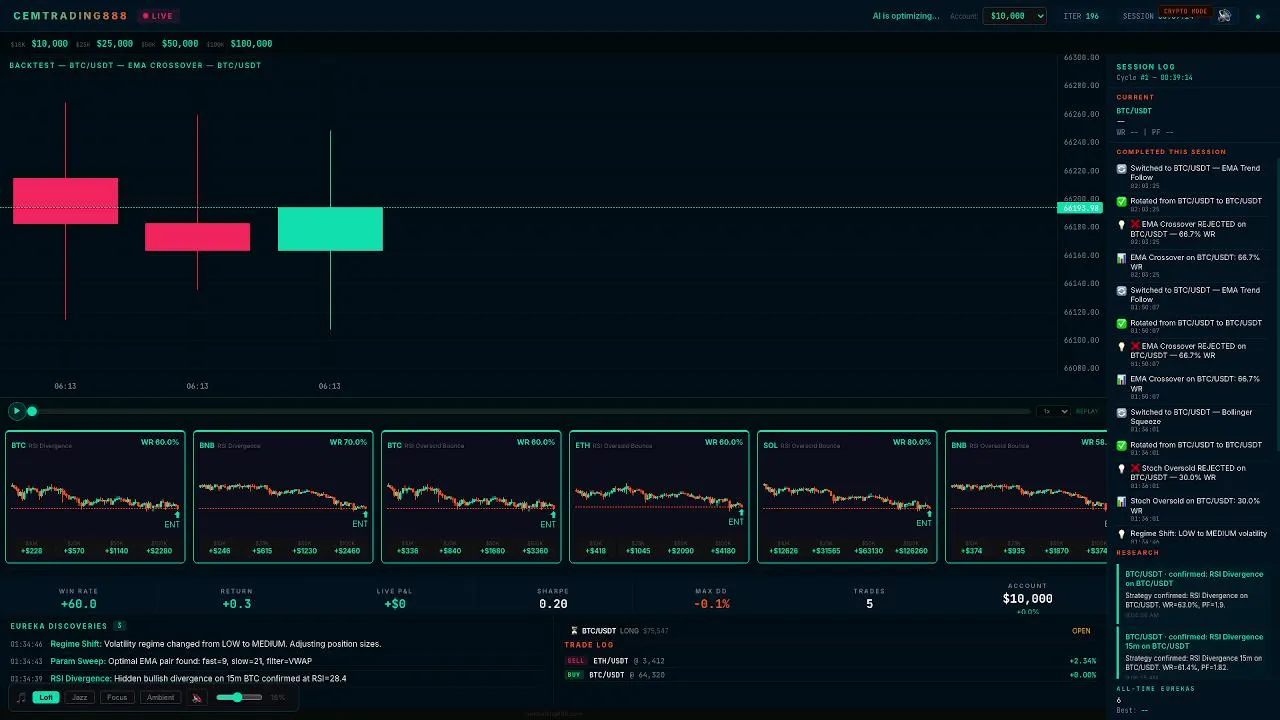Click the 'AI is optimizing...' status text

(x=906, y=16)
